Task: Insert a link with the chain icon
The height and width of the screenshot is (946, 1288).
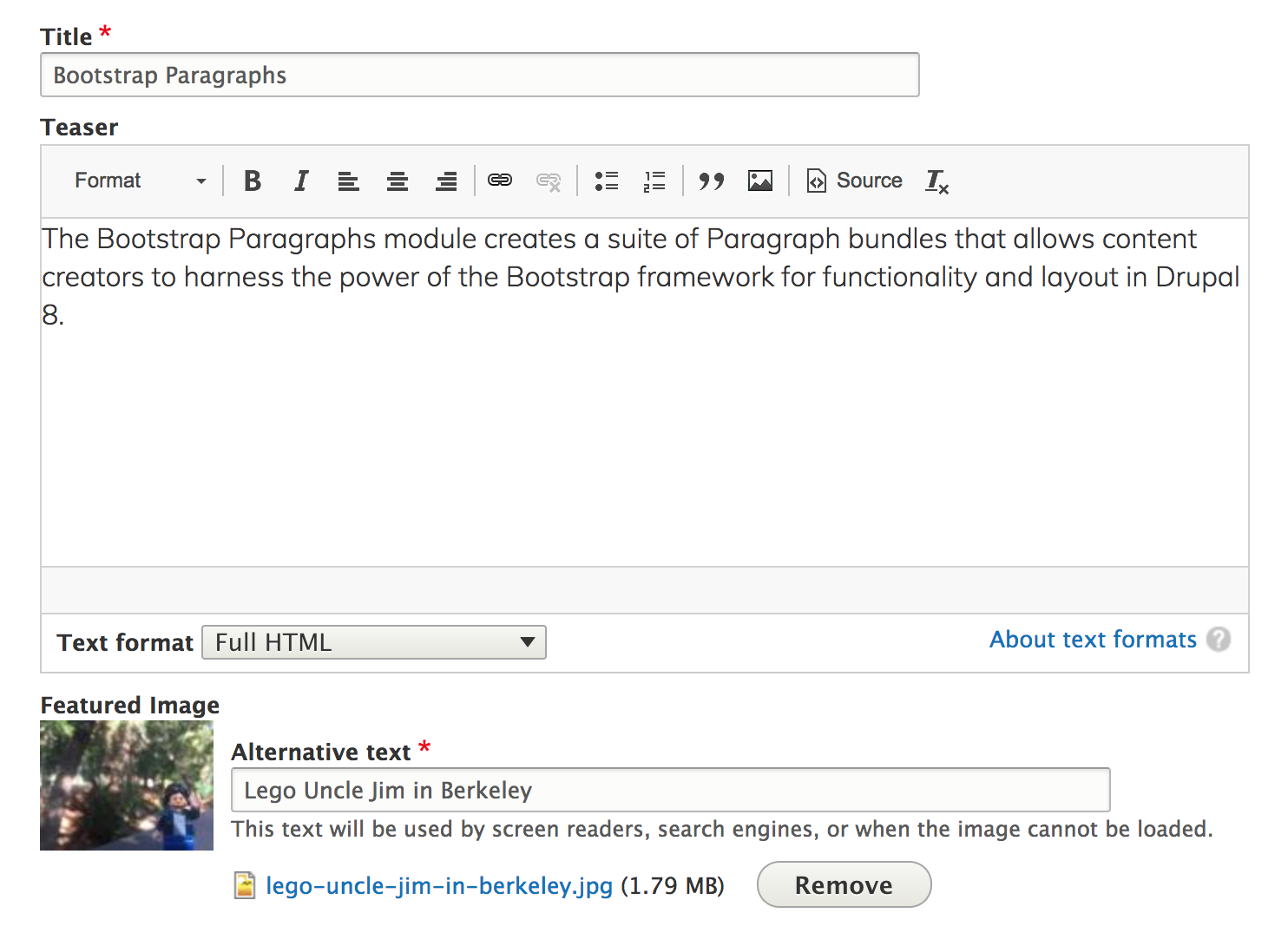Action: [x=500, y=181]
